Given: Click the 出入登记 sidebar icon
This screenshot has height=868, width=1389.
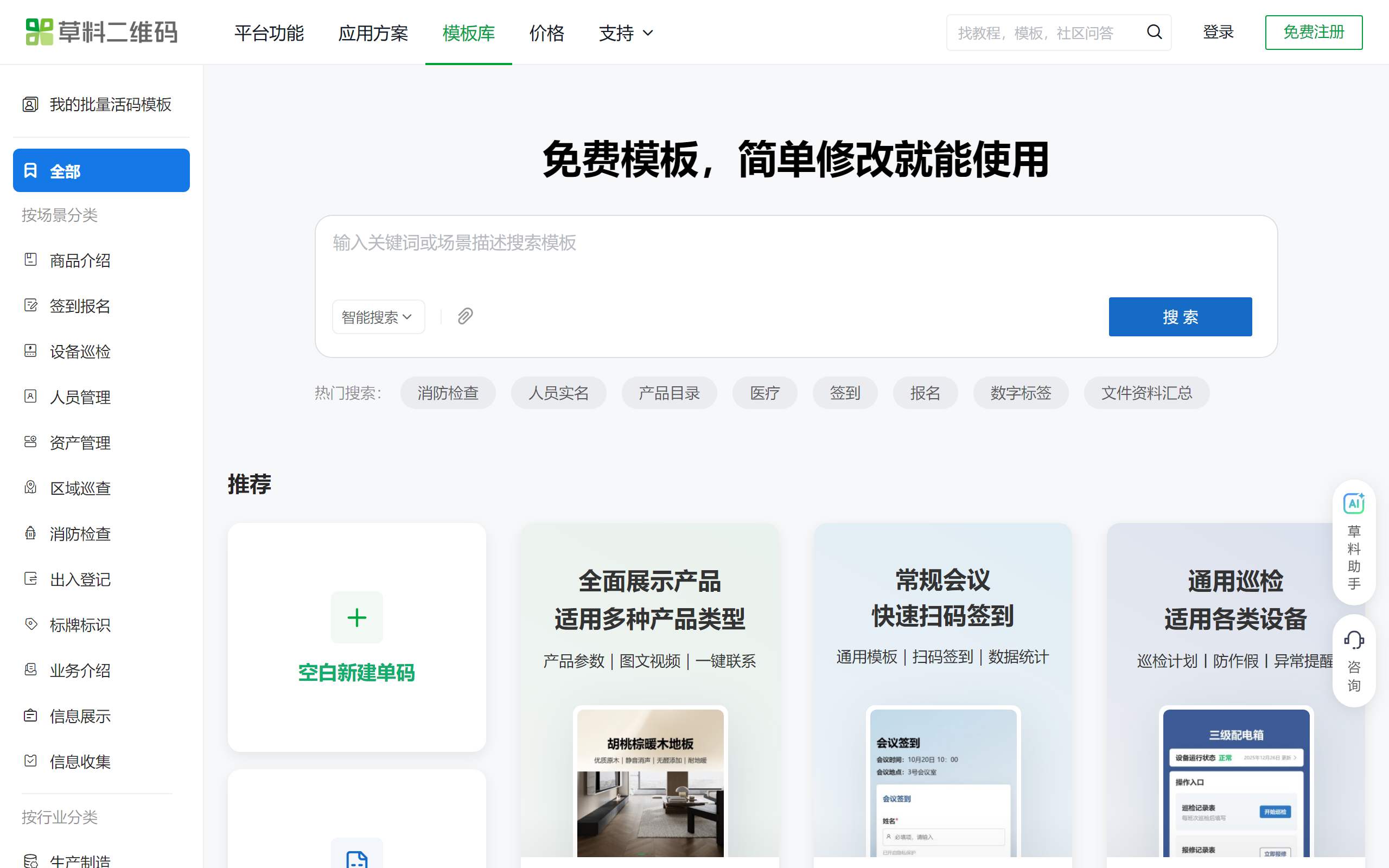Looking at the screenshot, I should 30,579.
